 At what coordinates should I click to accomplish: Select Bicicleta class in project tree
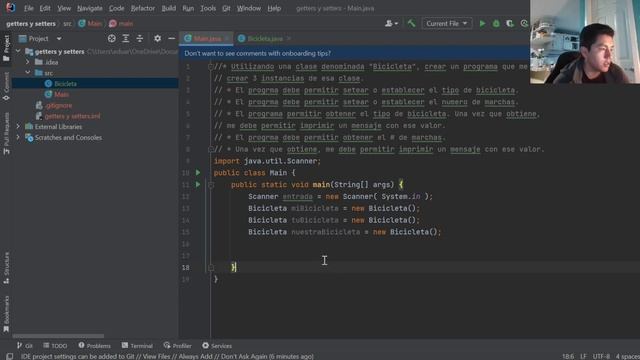[65, 84]
